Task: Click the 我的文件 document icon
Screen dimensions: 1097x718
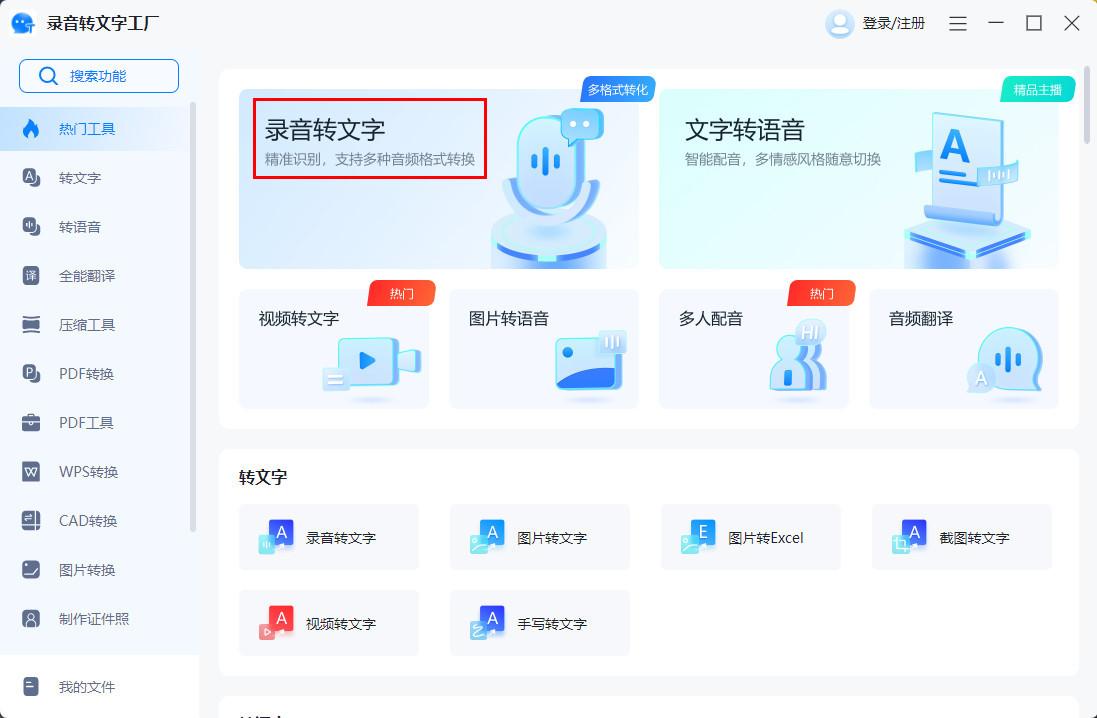Action: coord(31,687)
